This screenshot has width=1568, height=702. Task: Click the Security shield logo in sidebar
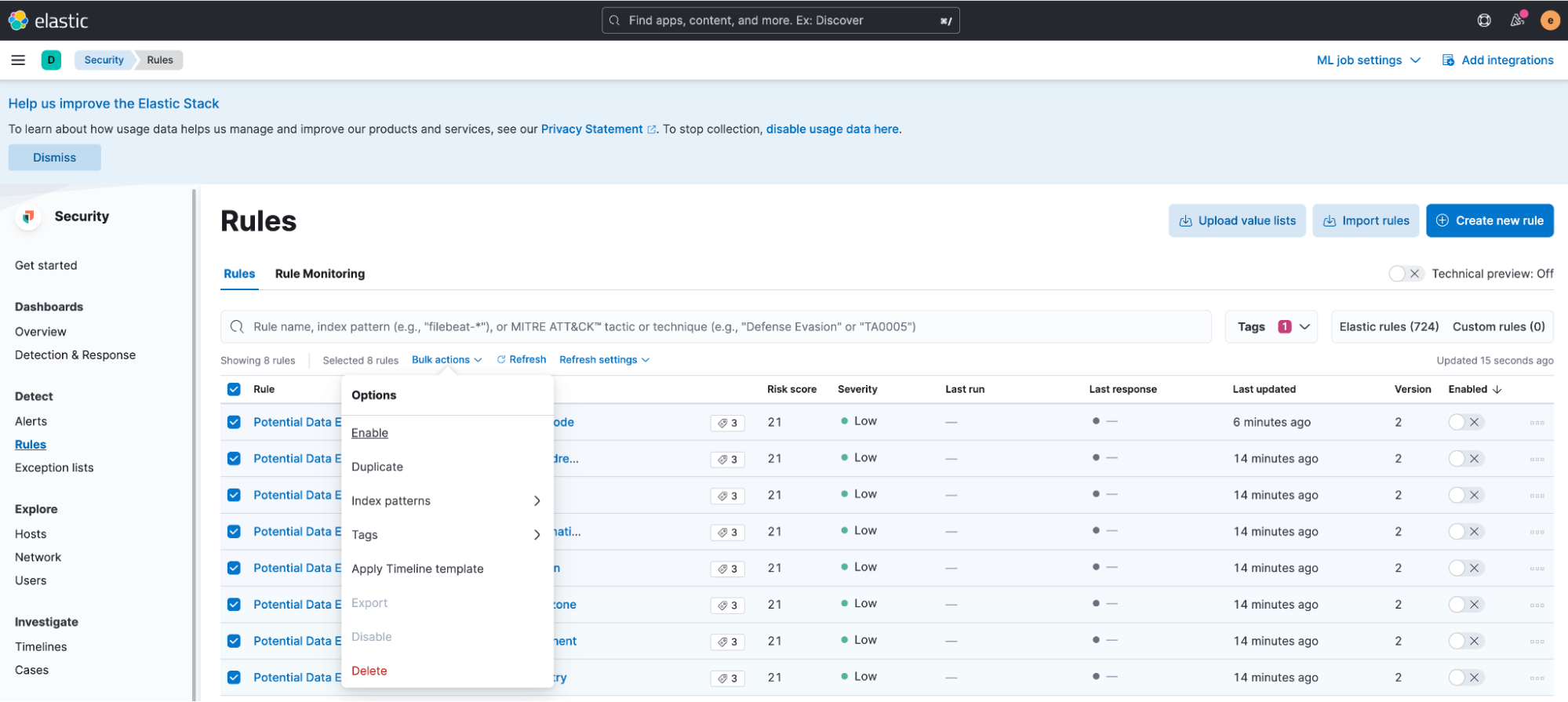coord(28,216)
